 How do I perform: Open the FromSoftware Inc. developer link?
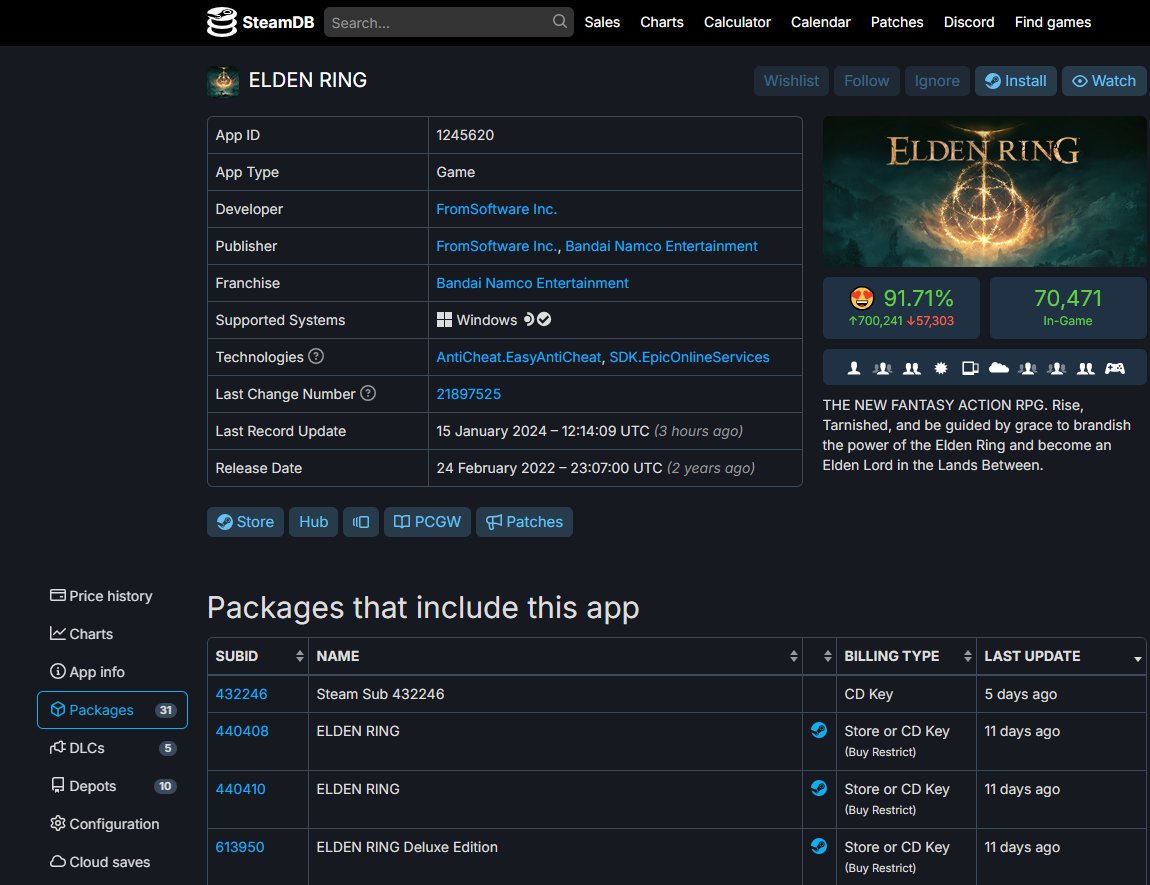[497, 209]
